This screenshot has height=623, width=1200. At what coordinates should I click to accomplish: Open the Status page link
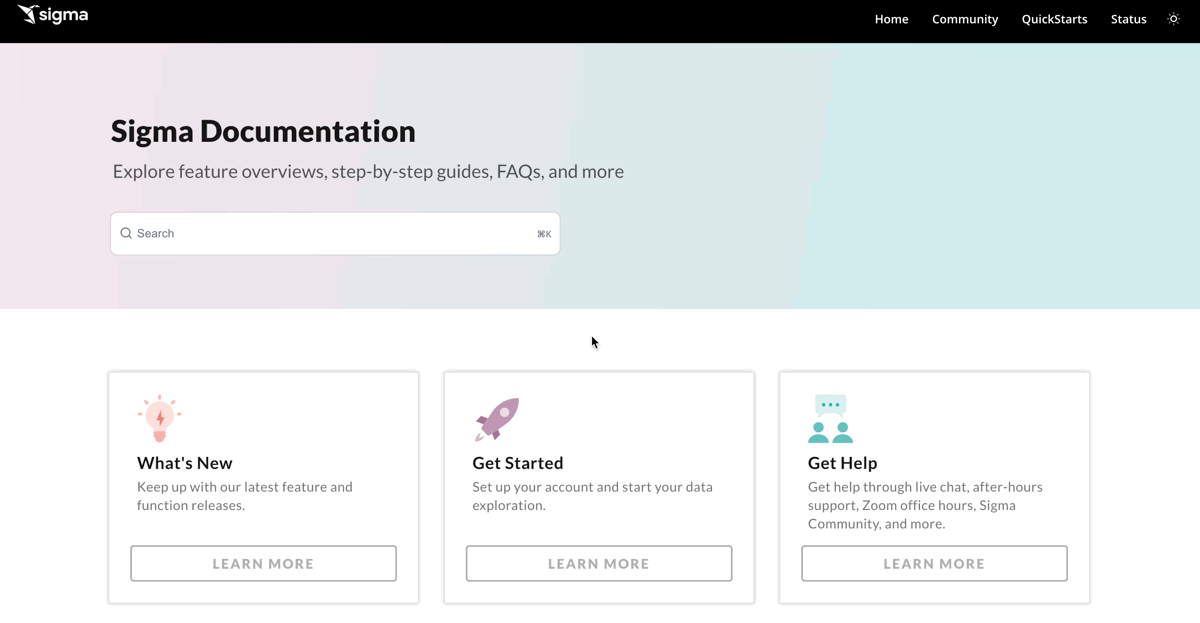pyautogui.click(x=1128, y=19)
